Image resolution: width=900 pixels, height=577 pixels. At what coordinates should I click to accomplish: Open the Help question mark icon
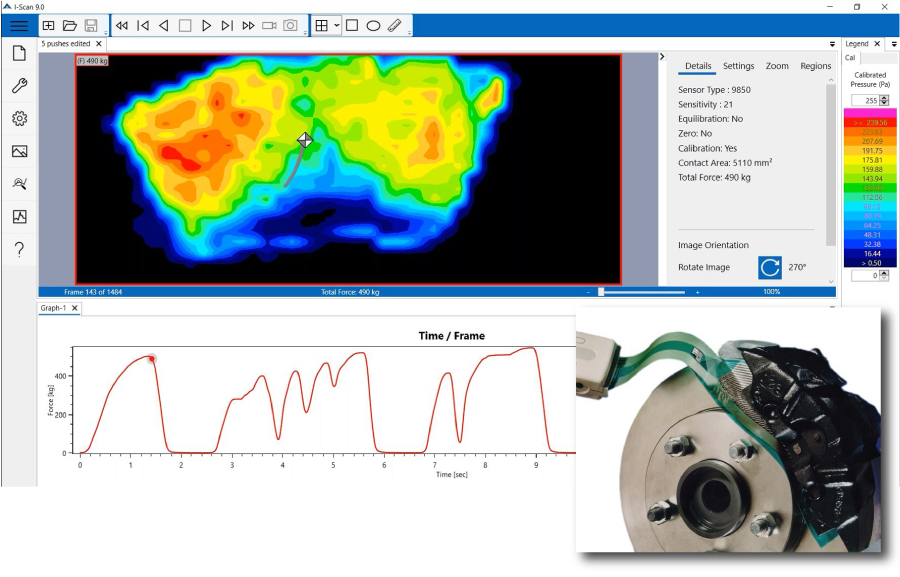19,249
